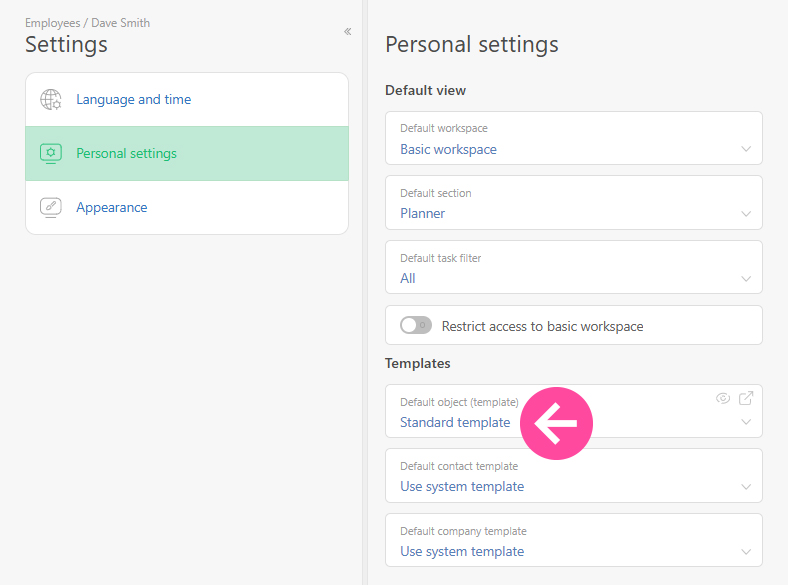Toggle Restrict access to basic workspace switch
The width and height of the screenshot is (788, 585).
pyautogui.click(x=415, y=325)
